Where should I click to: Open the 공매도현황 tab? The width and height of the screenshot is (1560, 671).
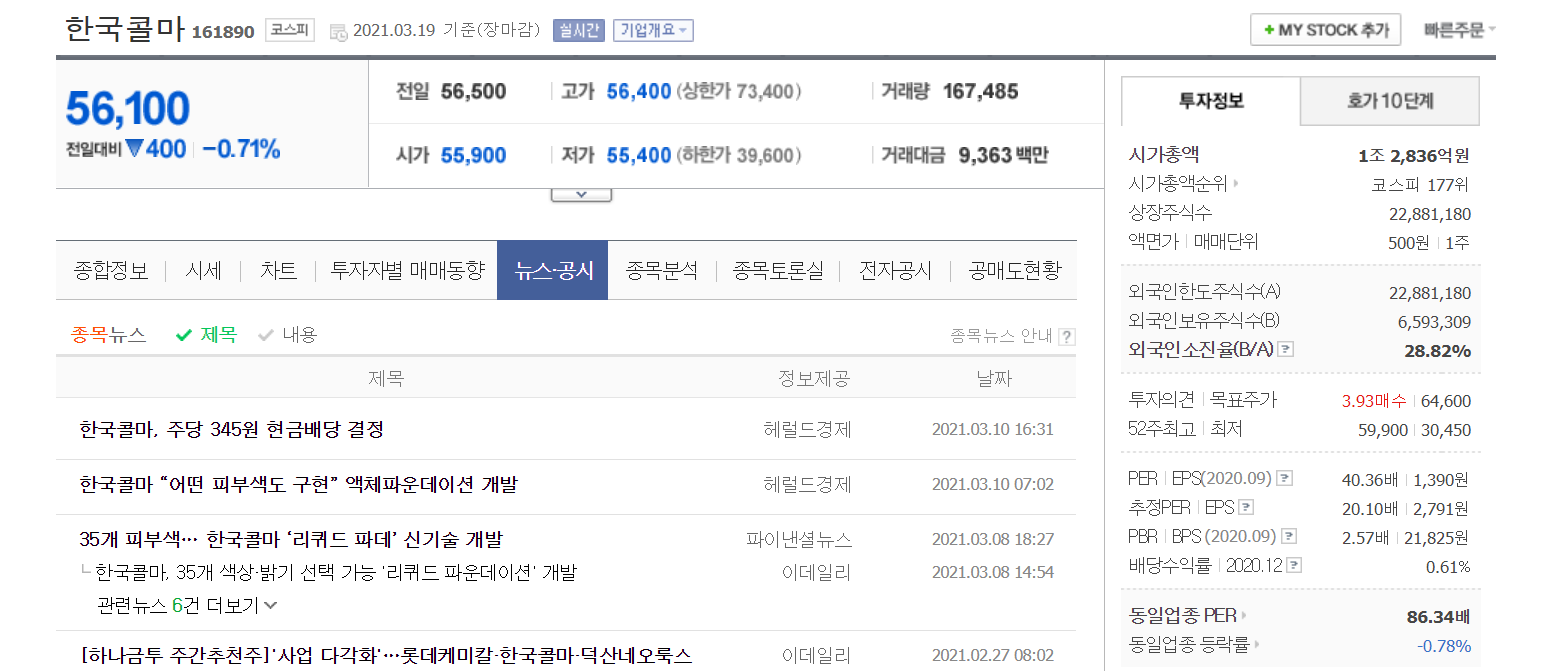click(1015, 270)
